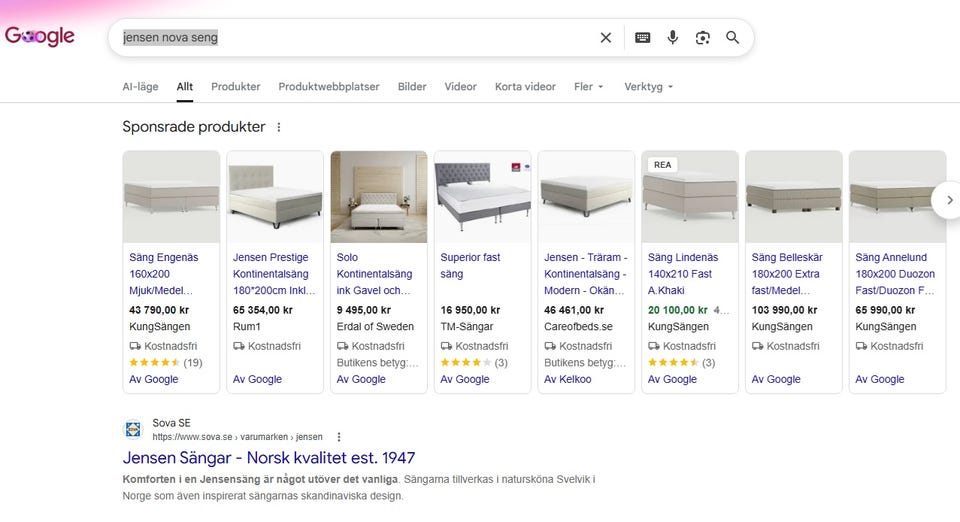This screenshot has height=522, width=960.
Task: Open the Korta videor tab
Action: (525, 86)
